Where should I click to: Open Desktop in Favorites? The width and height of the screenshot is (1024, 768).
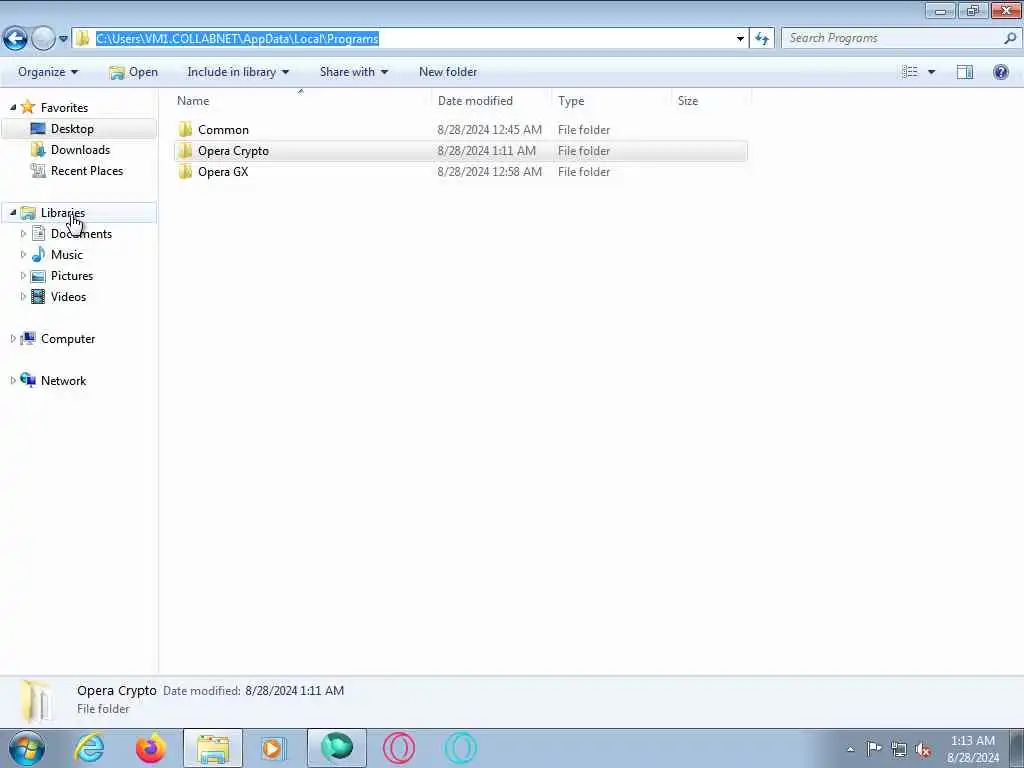point(72,129)
